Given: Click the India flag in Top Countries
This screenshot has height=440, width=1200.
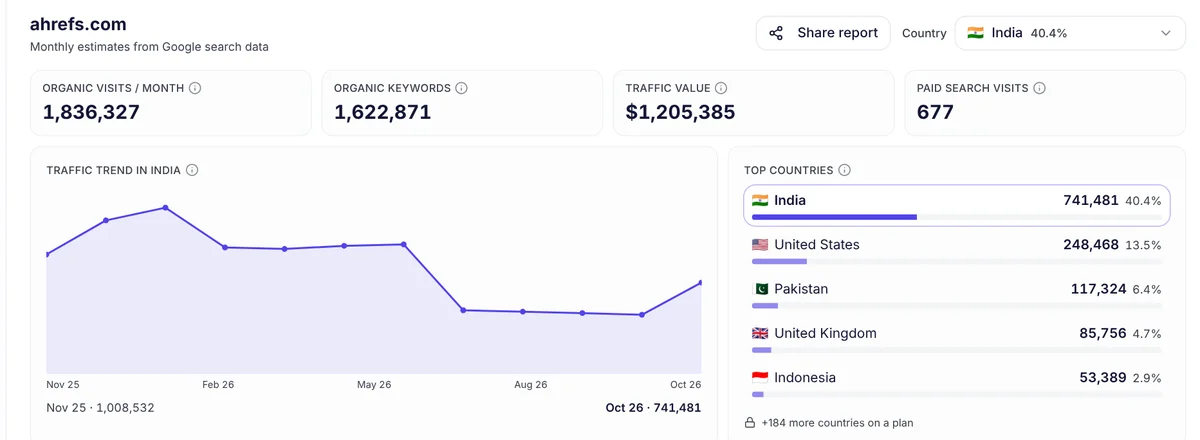Looking at the screenshot, I should coord(760,200).
